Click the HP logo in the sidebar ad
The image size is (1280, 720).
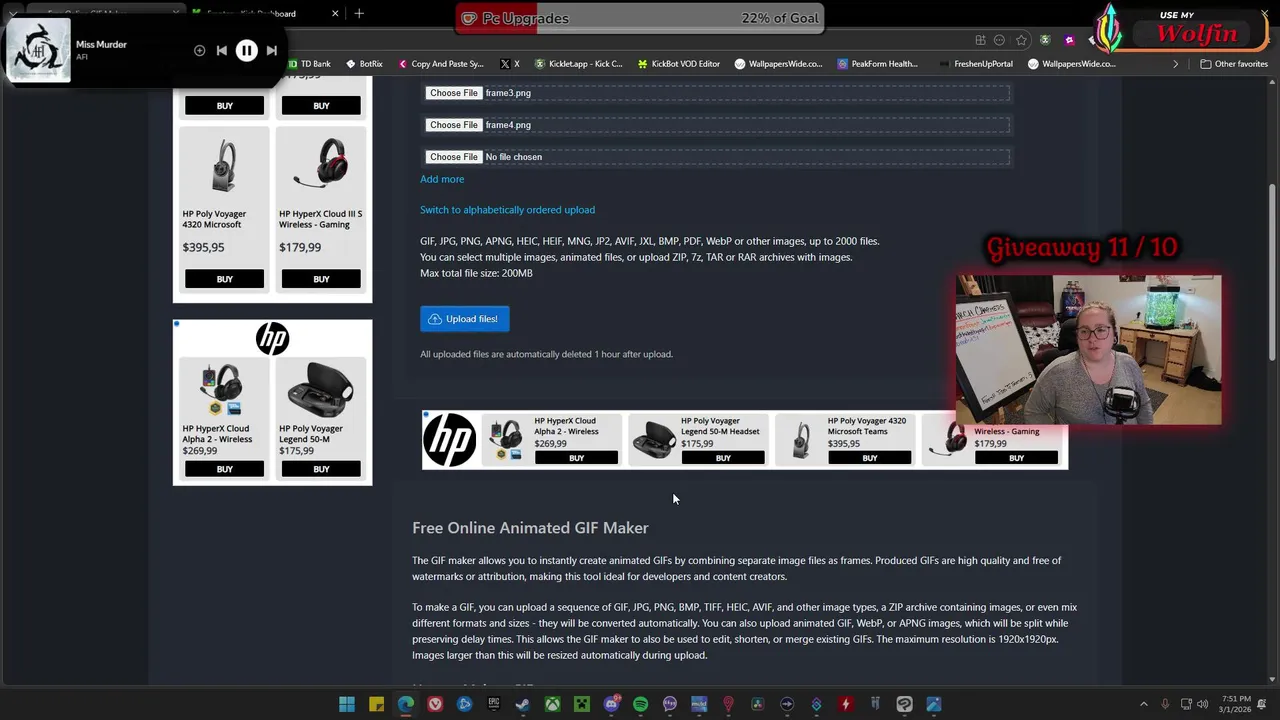[x=272, y=339]
